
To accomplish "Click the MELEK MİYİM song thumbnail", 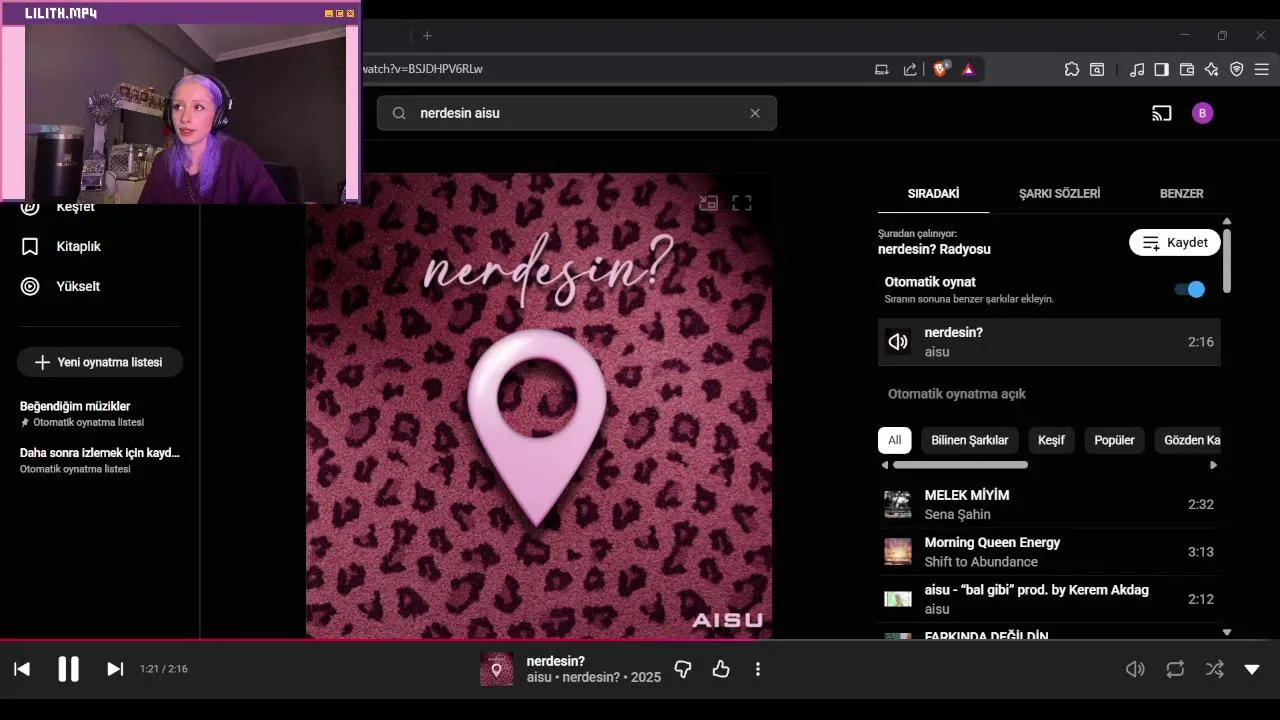I will click(898, 504).
